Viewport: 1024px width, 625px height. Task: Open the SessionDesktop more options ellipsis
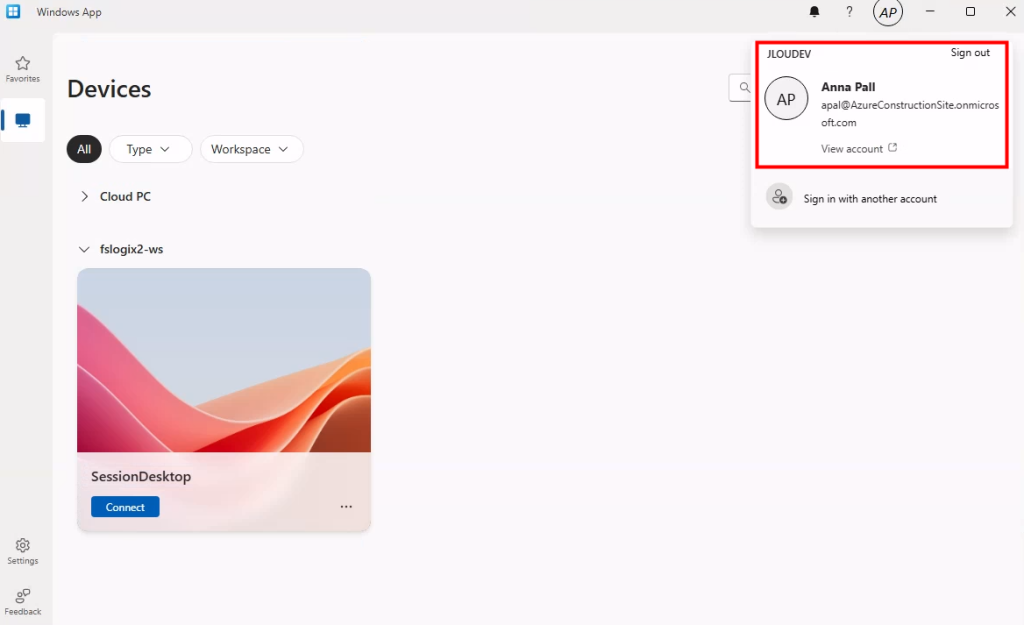[346, 507]
